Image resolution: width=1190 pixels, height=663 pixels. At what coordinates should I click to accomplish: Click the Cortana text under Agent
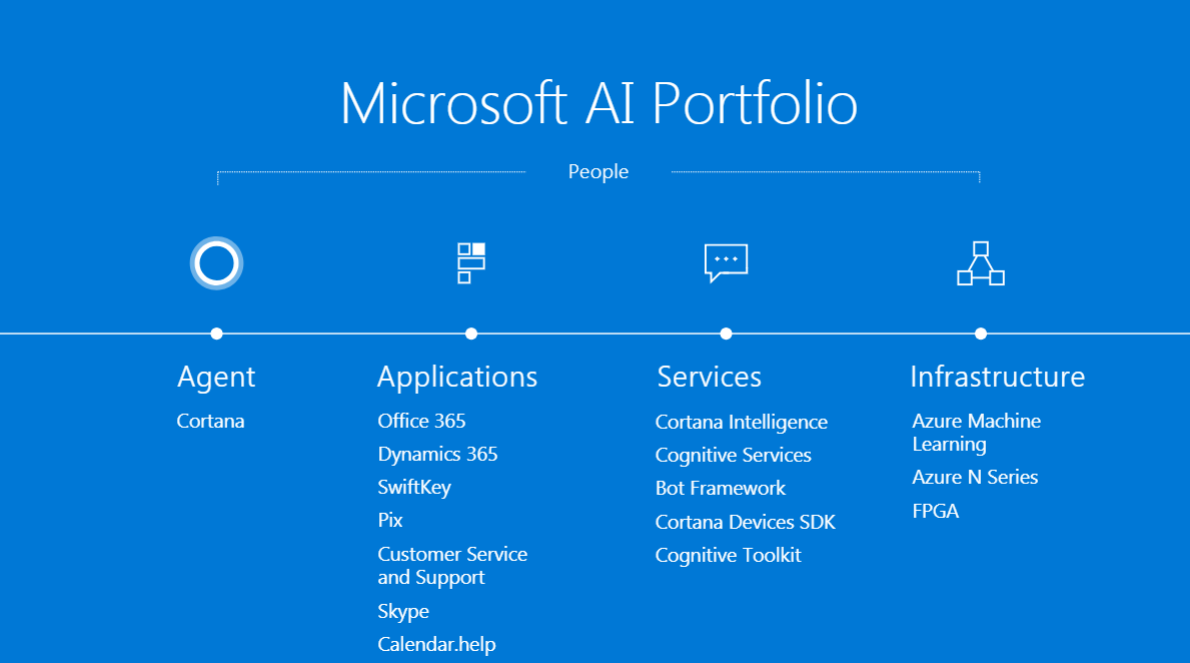click(x=210, y=421)
